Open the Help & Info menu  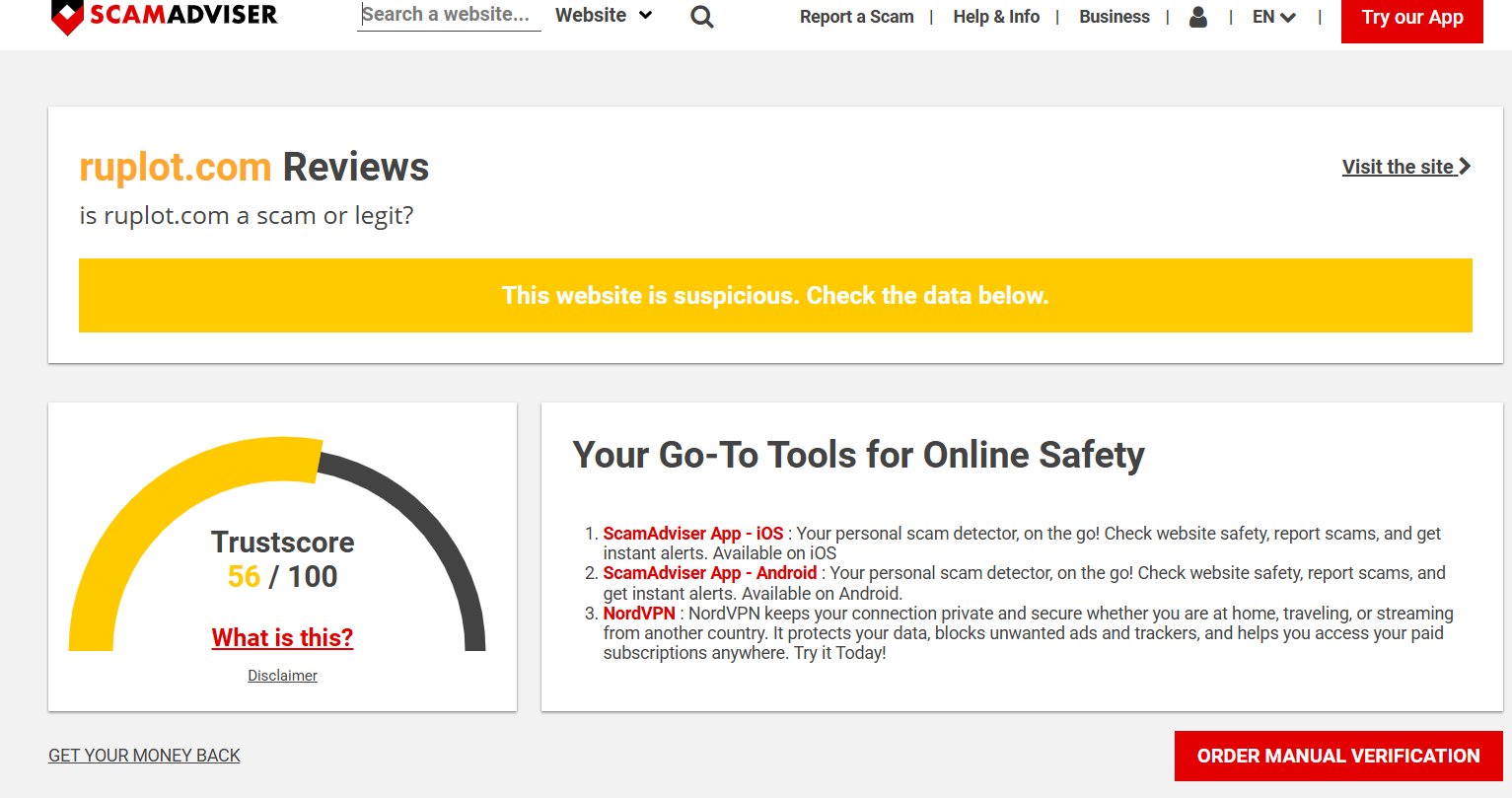[996, 17]
